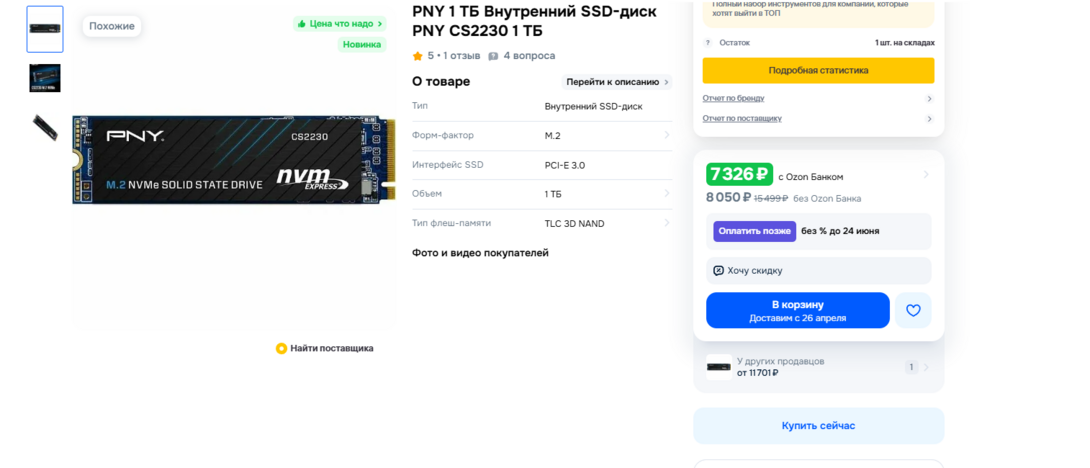Open 'Отчет по бренду' report link

point(733,98)
